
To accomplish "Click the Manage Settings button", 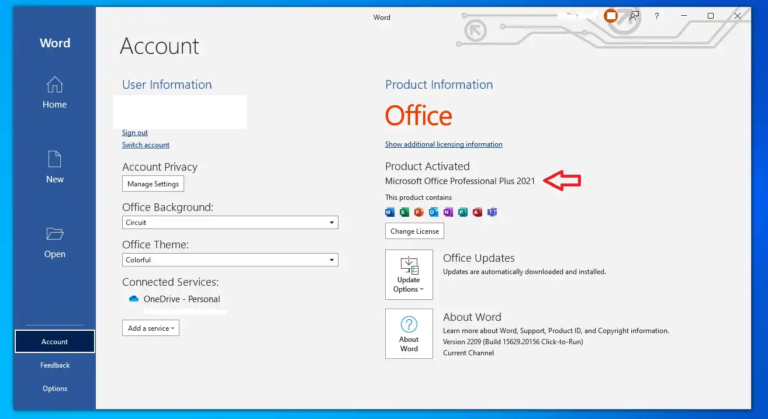I will [153, 184].
